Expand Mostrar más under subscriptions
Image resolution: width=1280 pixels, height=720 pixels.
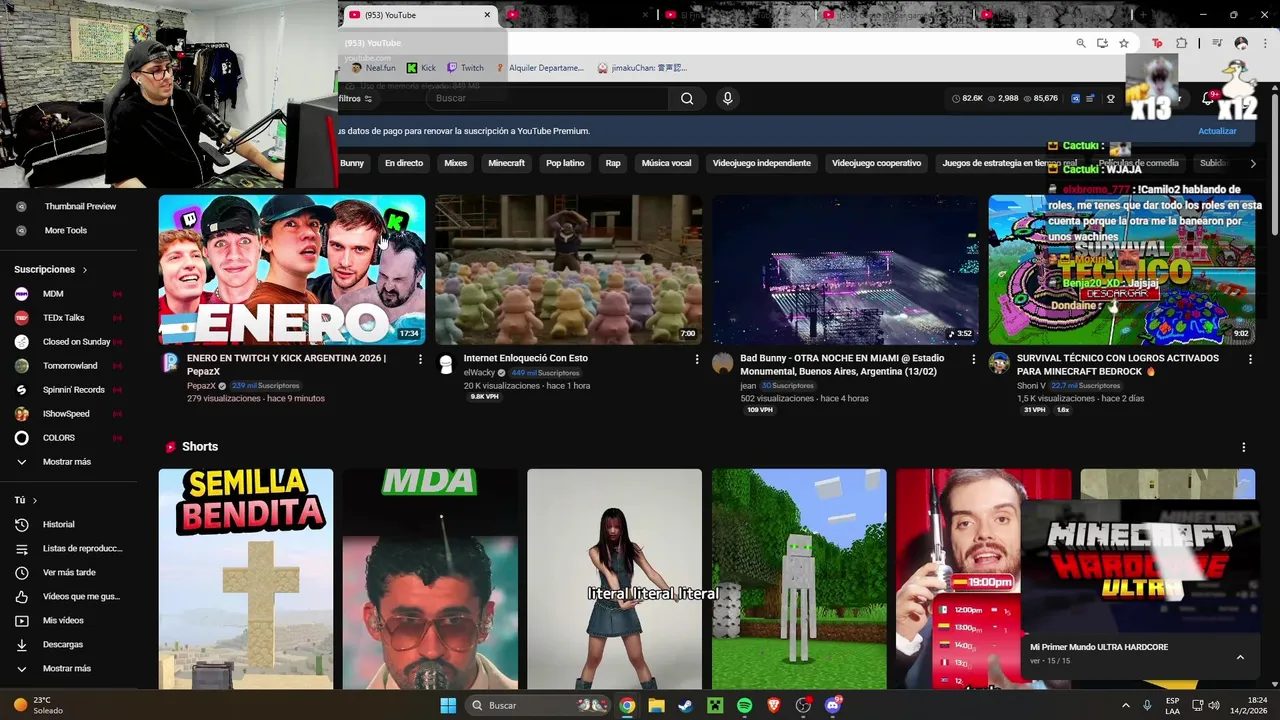pyautogui.click(x=66, y=462)
